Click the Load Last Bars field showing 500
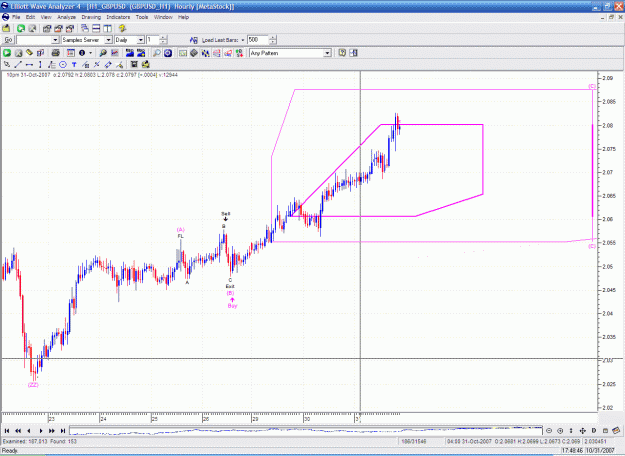This screenshot has height=456, width=625. tap(258, 40)
